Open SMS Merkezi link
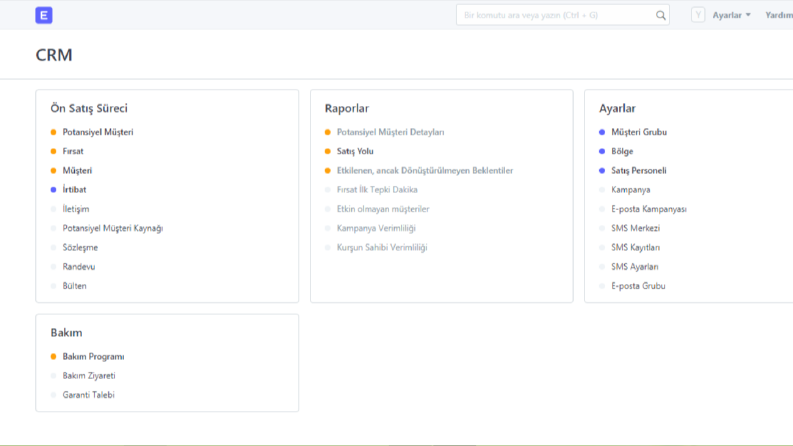Viewport: 793px width, 446px height. (x=635, y=228)
